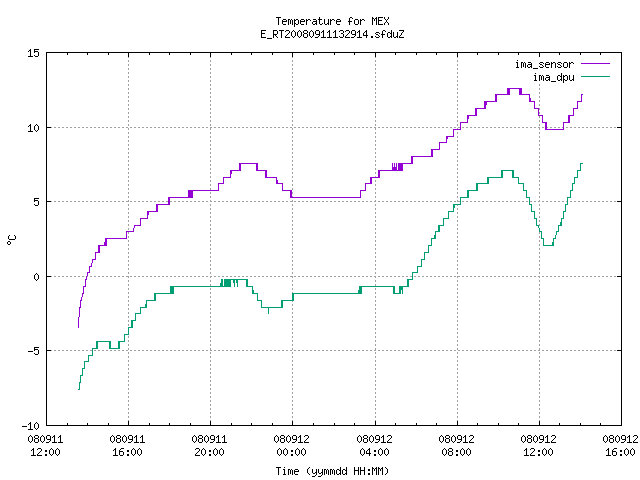640x480 pixels.
Task: Click the y-axis label 15
Action: (33, 53)
